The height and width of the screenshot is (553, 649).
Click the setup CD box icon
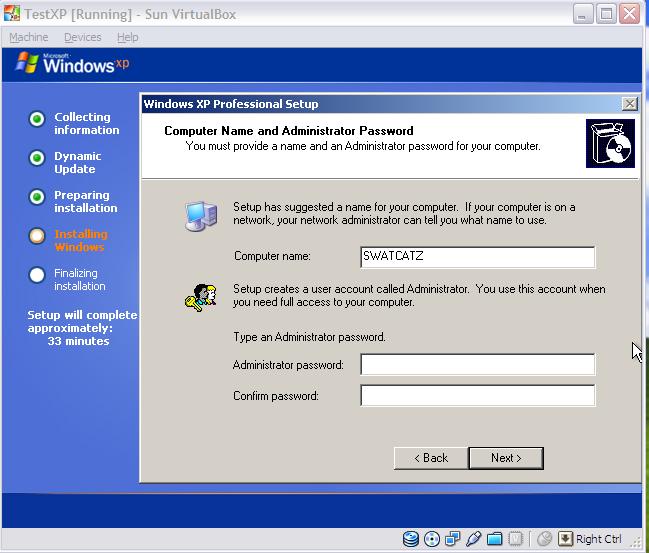point(610,143)
